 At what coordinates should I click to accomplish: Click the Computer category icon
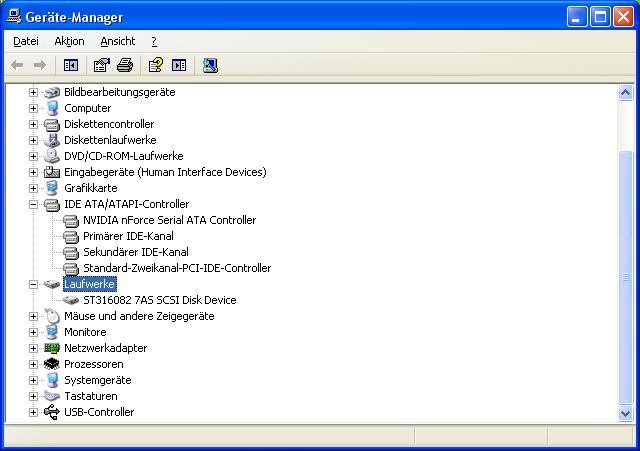[x=52, y=109]
